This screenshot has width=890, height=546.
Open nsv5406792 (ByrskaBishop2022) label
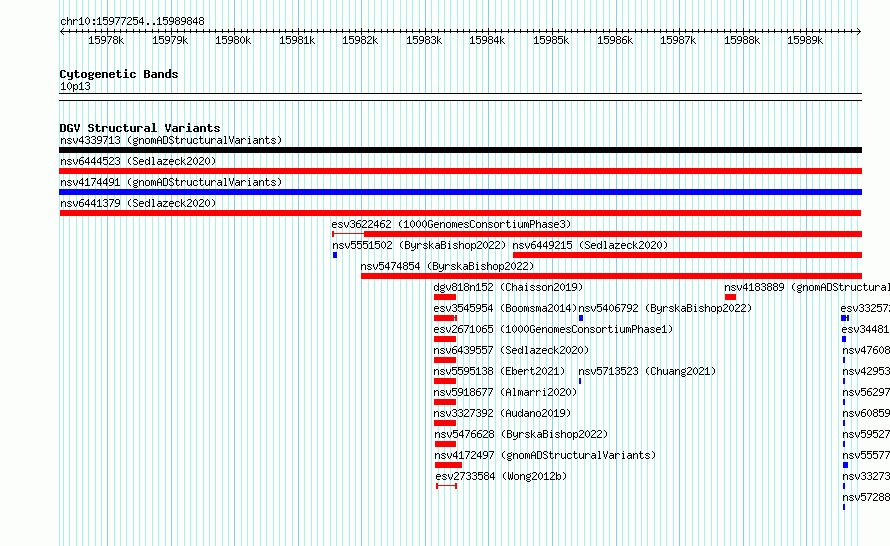coord(665,308)
